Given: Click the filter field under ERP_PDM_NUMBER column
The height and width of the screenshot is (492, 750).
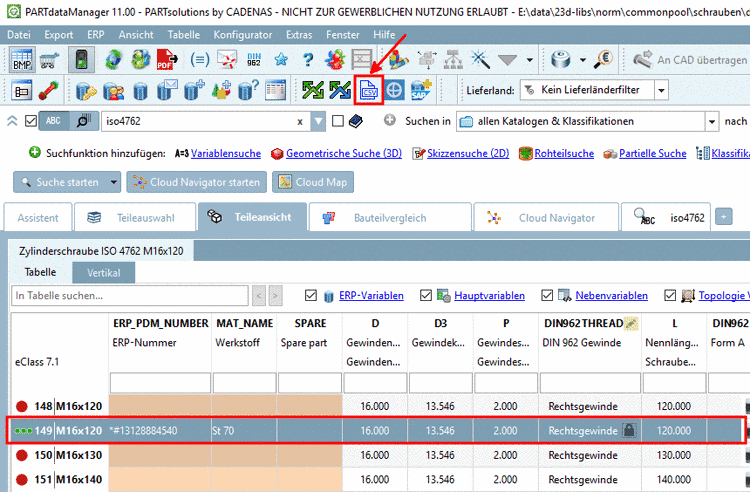Looking at the screenshot, I should pyautogui.click(x=160, y=383).
